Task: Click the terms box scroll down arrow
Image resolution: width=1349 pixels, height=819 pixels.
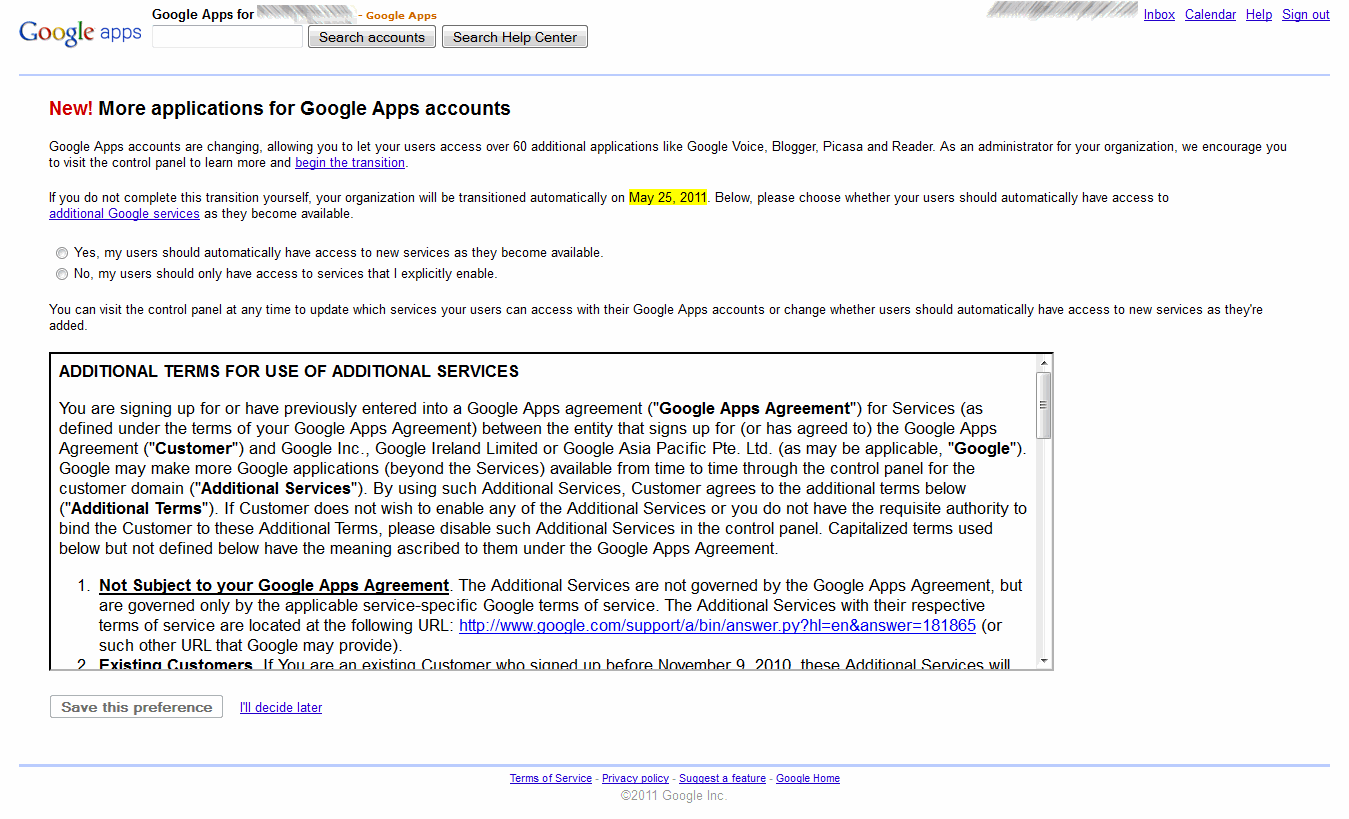Action: 1044,661
